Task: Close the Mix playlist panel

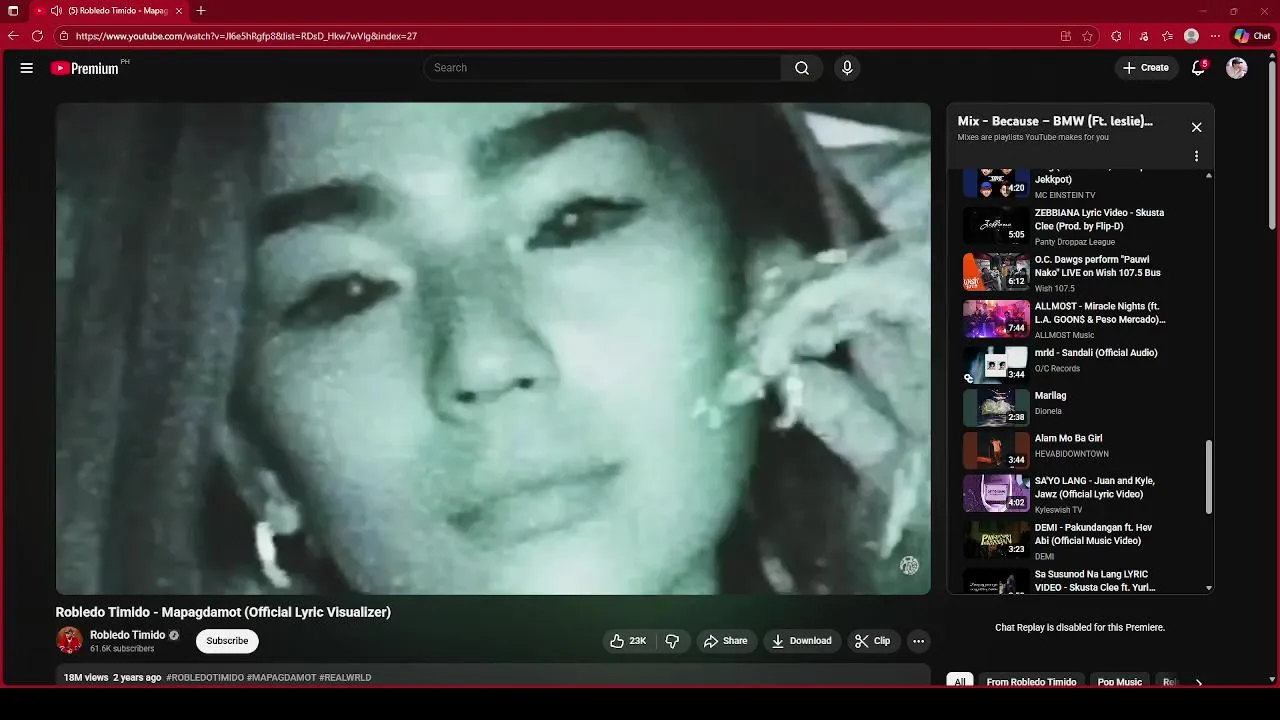Action: click(1196, 127)
